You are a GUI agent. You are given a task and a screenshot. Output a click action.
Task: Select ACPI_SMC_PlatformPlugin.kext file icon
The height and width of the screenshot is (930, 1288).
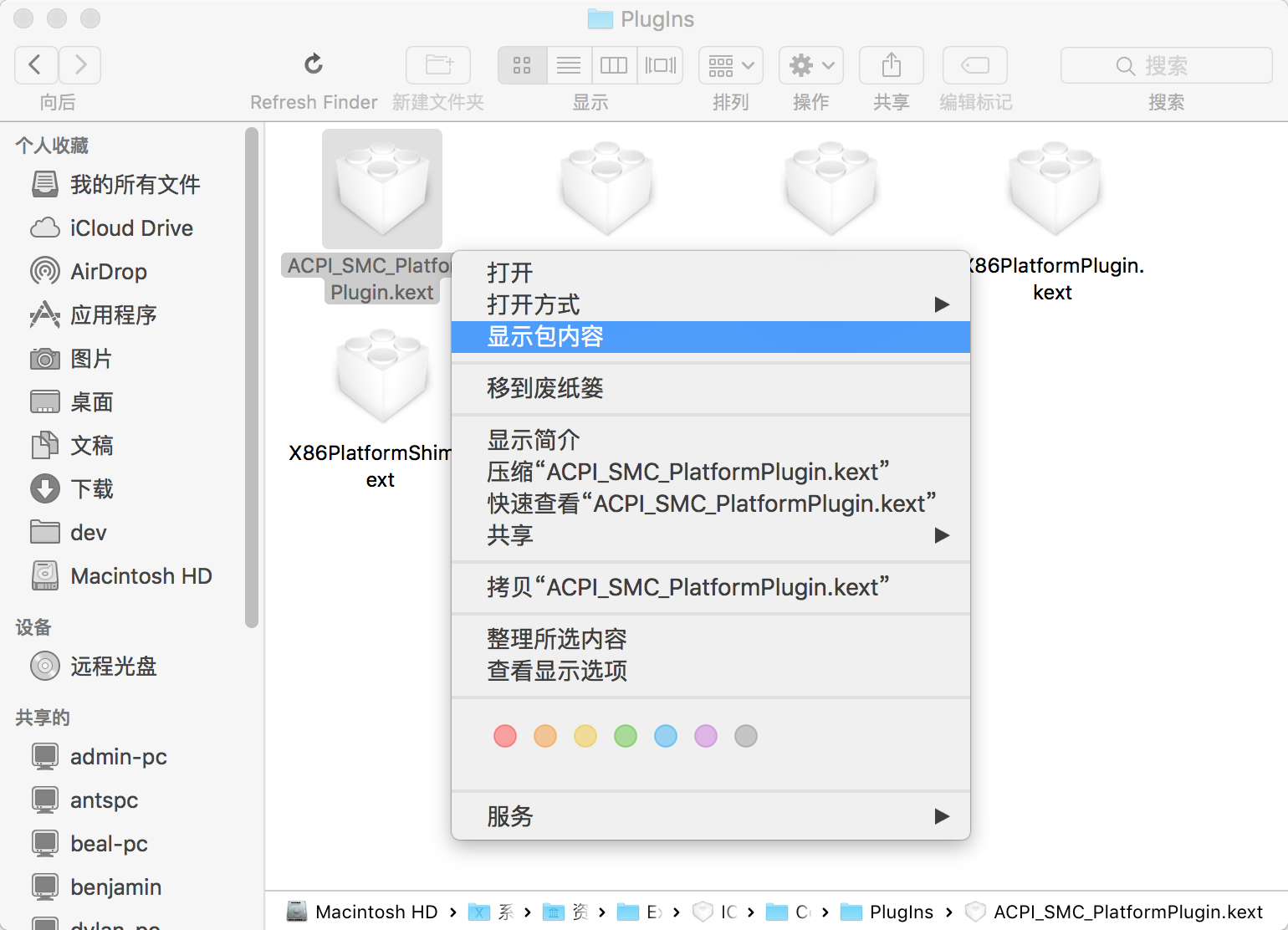(x=382, y=189)
